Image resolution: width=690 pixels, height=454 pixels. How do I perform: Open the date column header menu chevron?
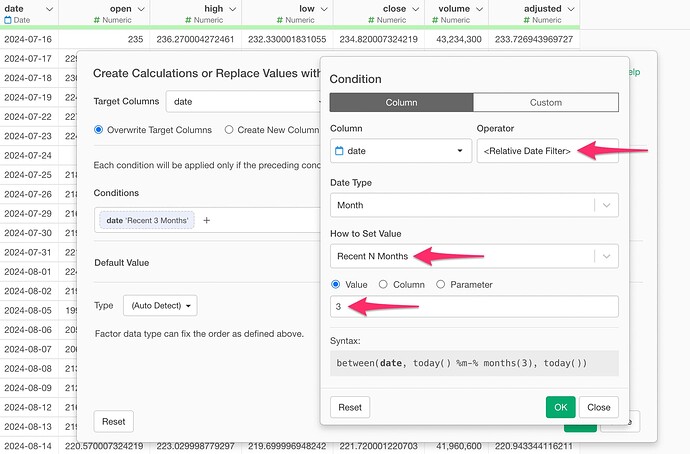coord(50,9)
